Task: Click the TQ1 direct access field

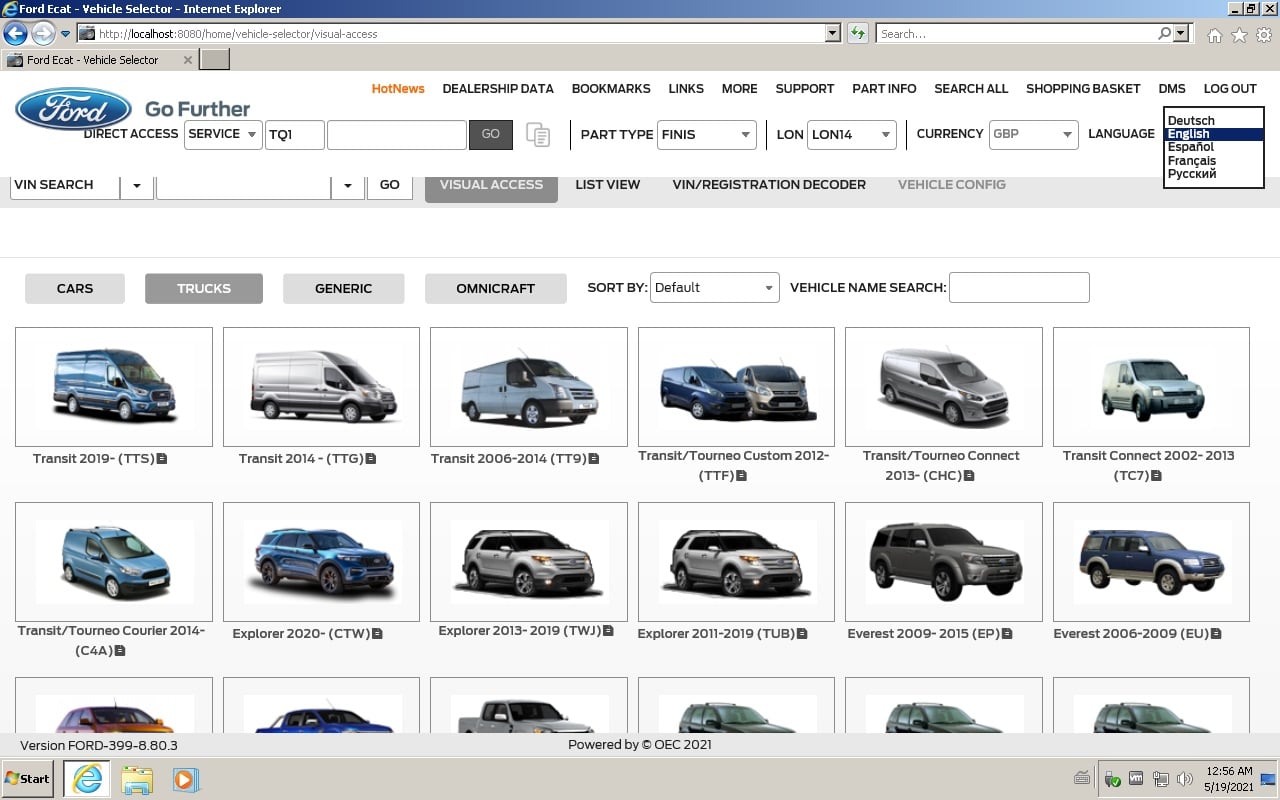Action: (x=295, y=134)
